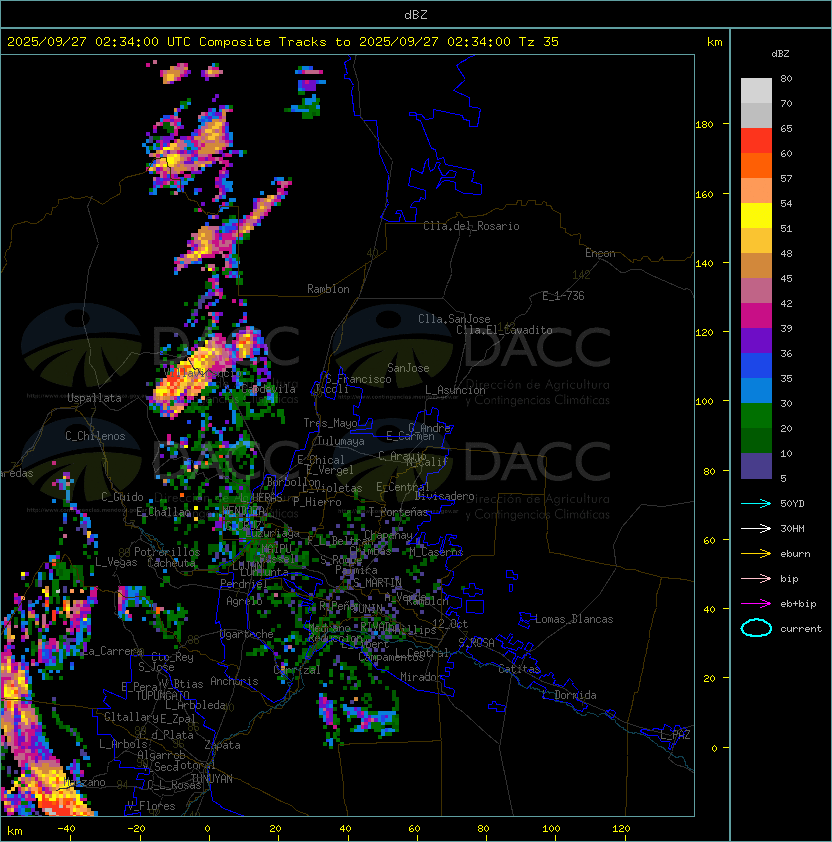Click the Zapata map label

click(x=222, y=745)
